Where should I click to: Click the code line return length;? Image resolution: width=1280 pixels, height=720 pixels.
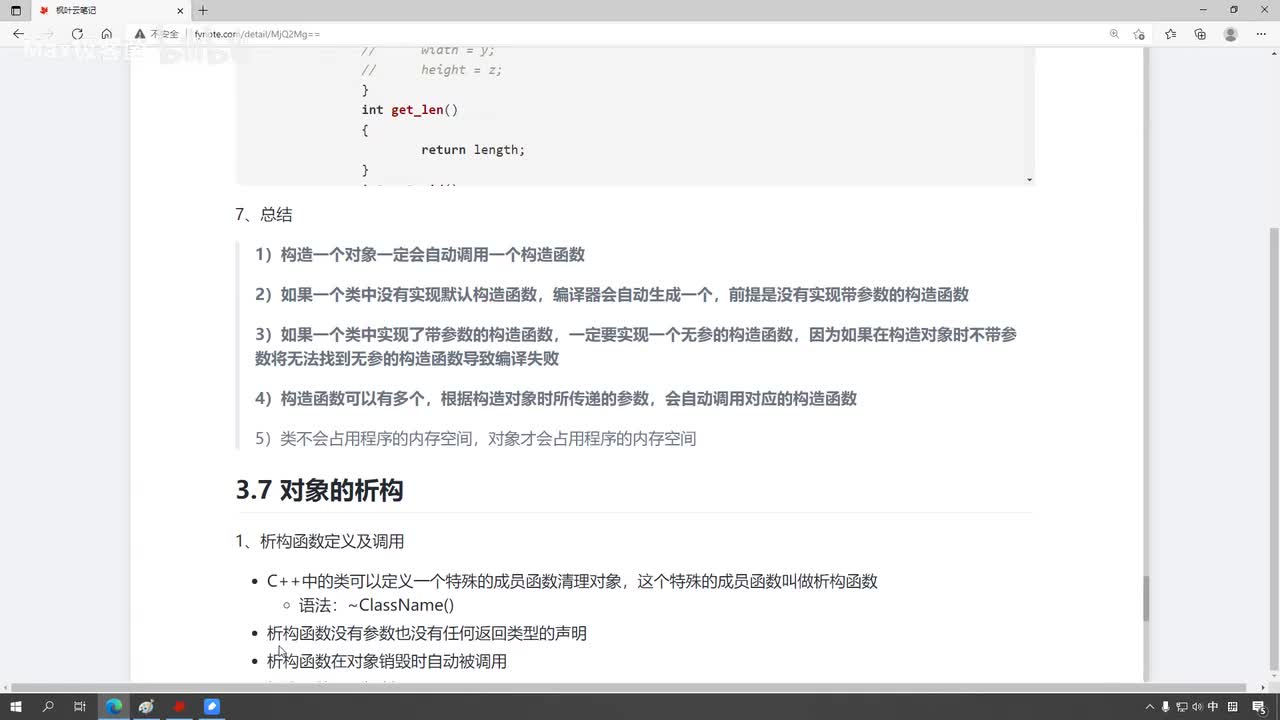pos(473,150)
